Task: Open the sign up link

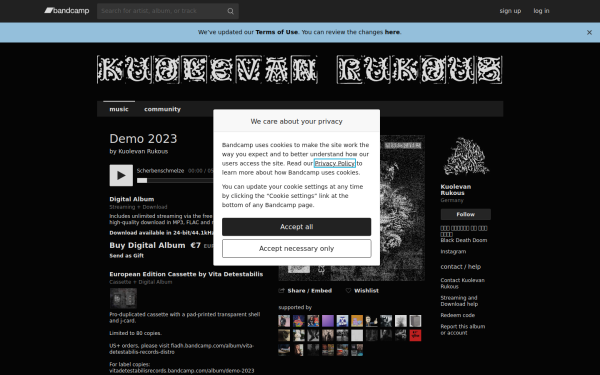Action: (510, 11)
